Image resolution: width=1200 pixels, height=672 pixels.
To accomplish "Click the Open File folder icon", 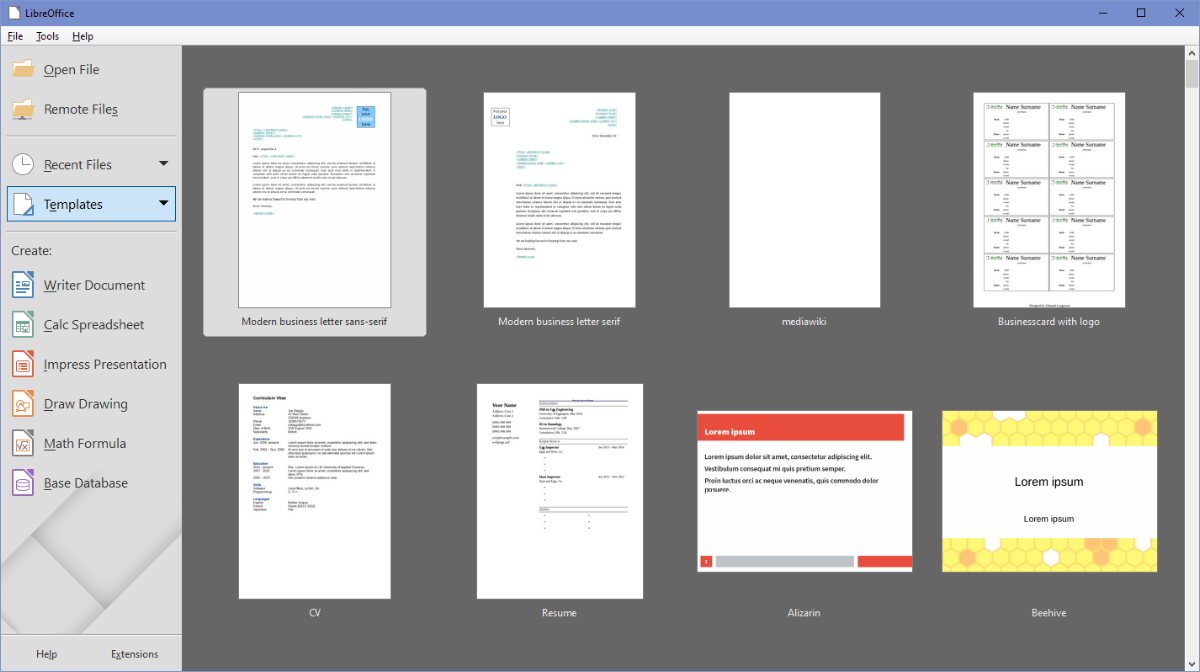I will coord(23,69).
